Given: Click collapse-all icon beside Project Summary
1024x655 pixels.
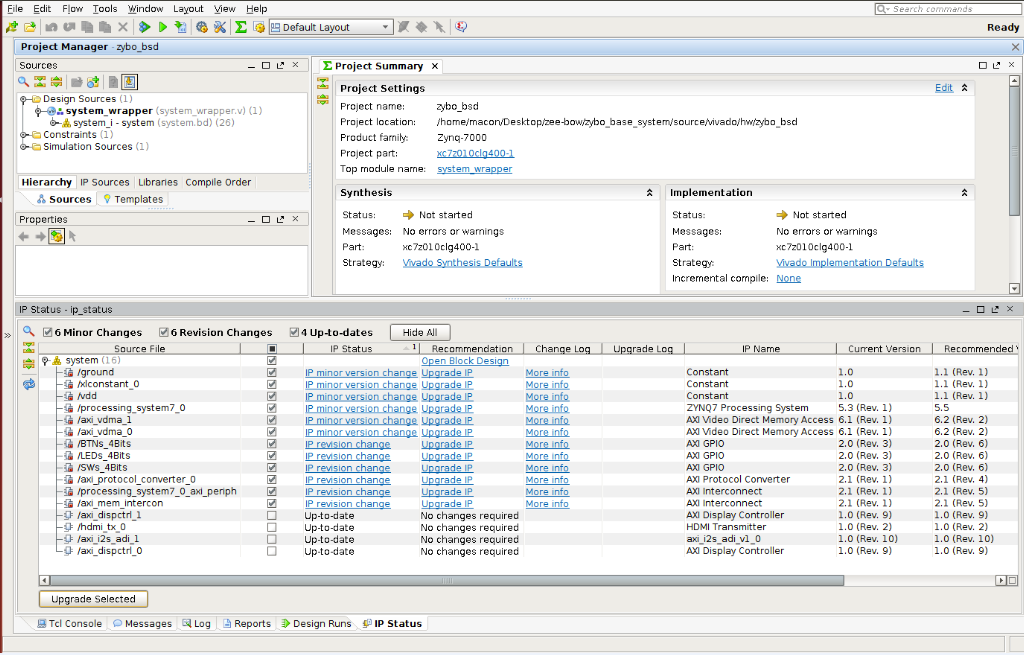Looking at the screenshot, I should (x=323, y=84).
